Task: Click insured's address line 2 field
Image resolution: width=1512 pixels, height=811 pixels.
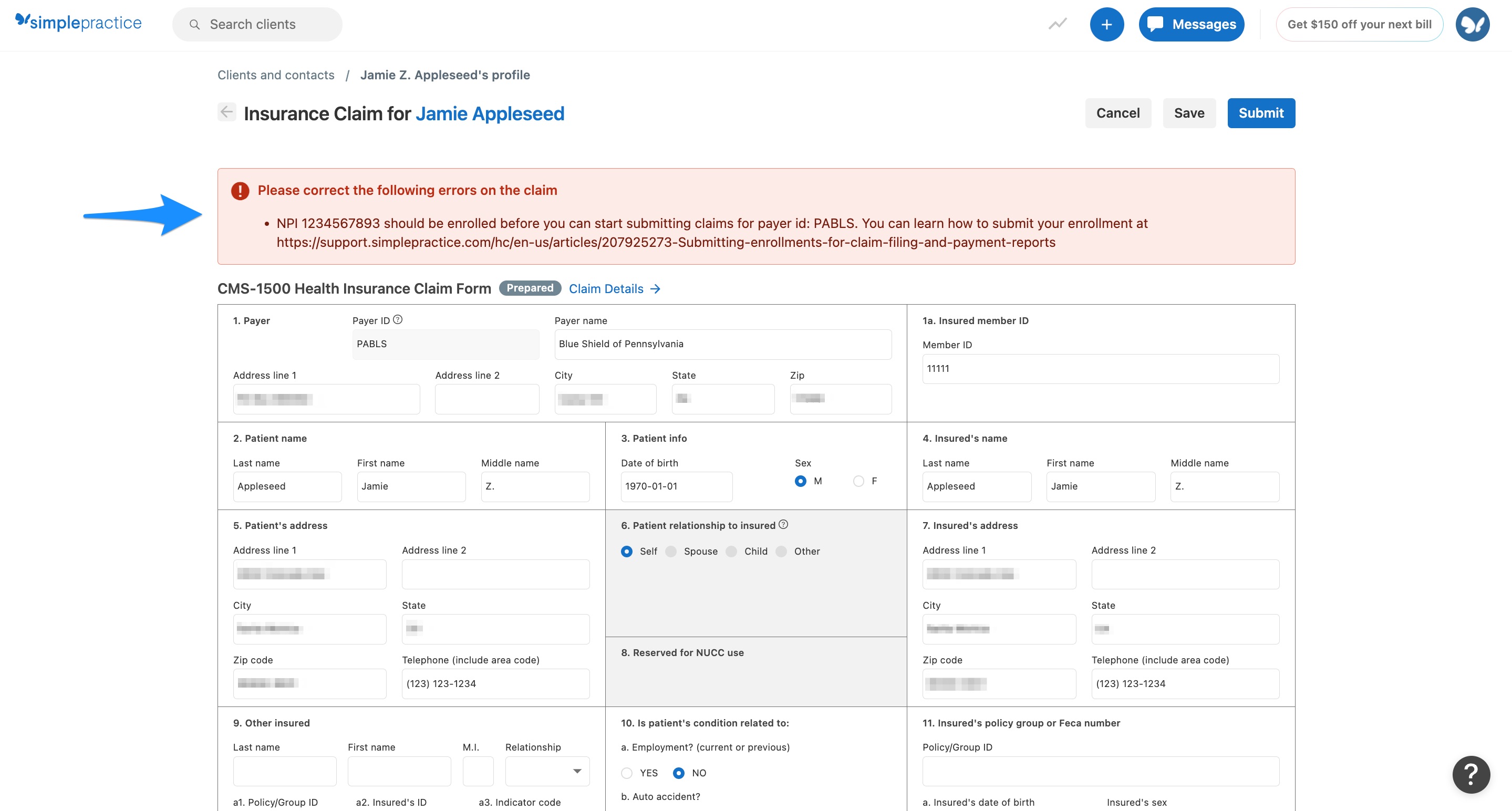Action: click(x=1185, y=574)
